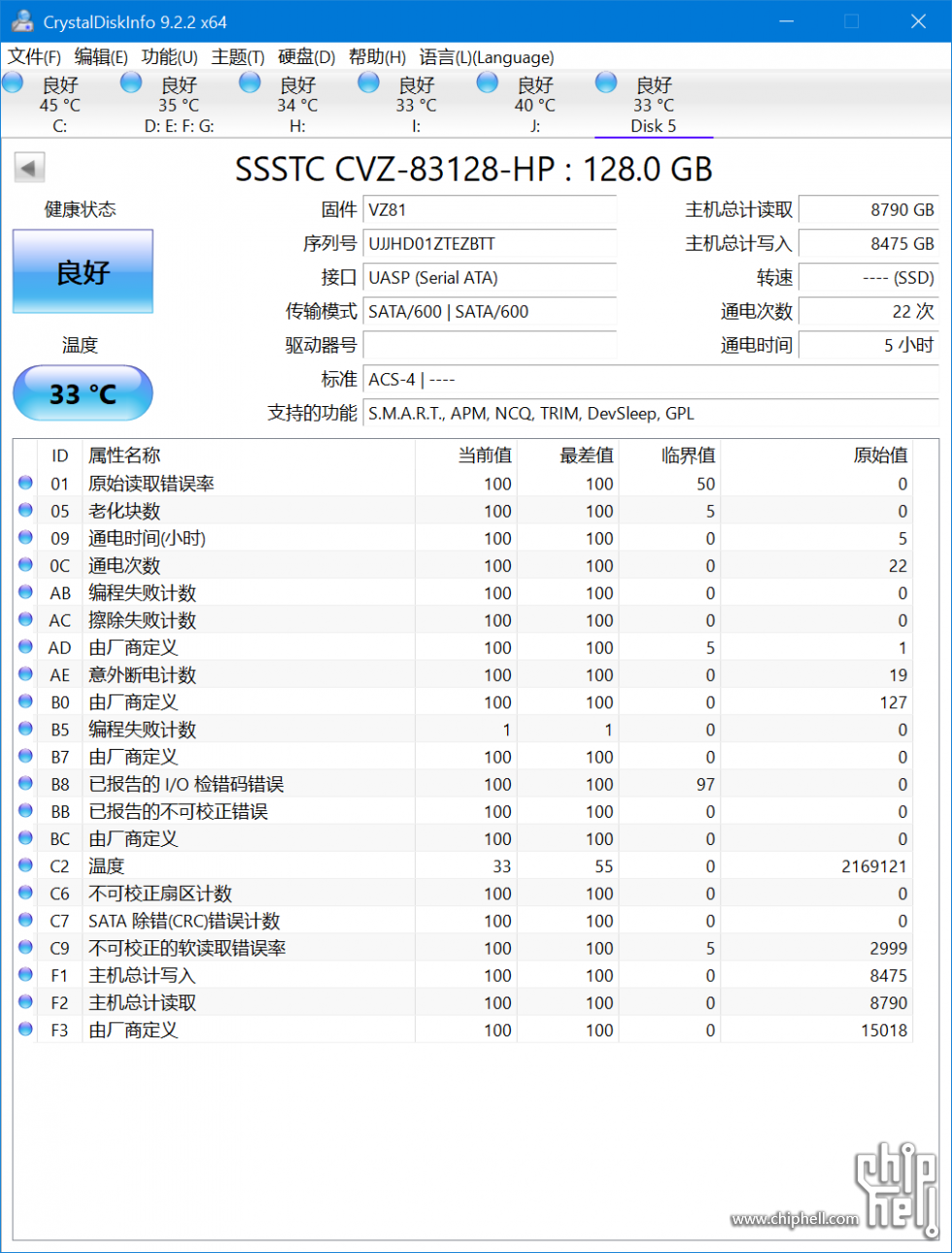Viewport: 952px width, 1253px height.
Task: Open the 文件(F) menu
Action: [x=34, y=57]
